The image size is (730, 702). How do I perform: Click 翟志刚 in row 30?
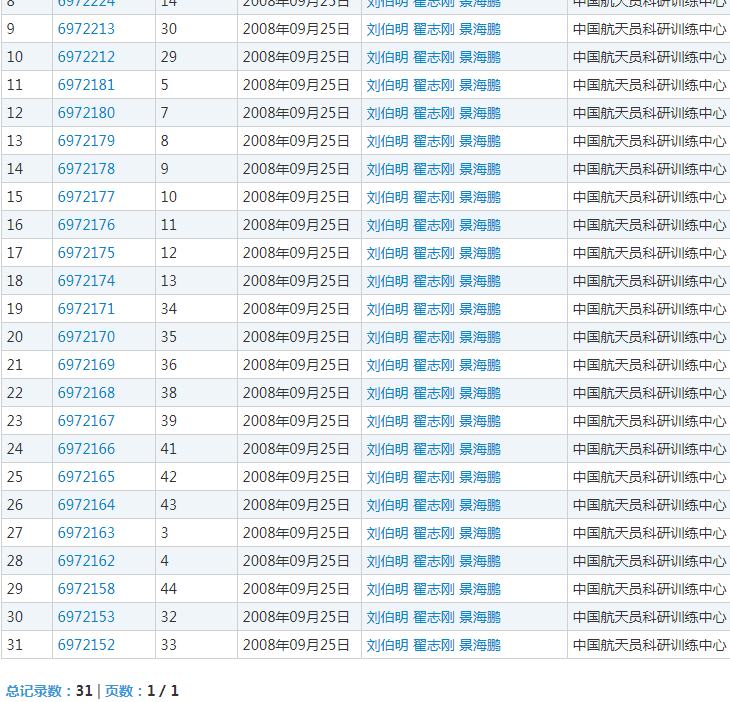433,617
